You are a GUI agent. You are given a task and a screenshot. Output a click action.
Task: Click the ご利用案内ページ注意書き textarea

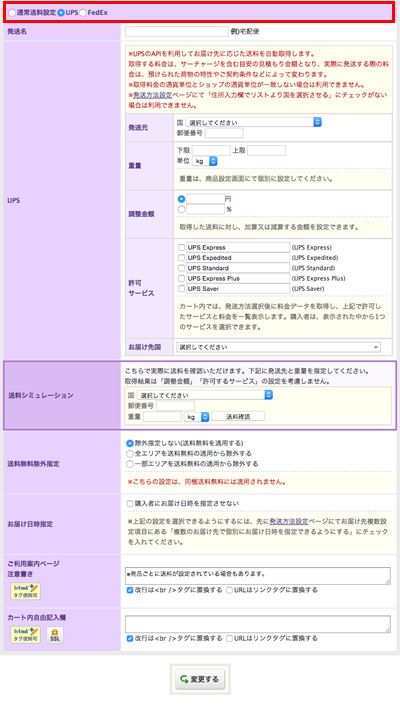click(x=258, y=576)
